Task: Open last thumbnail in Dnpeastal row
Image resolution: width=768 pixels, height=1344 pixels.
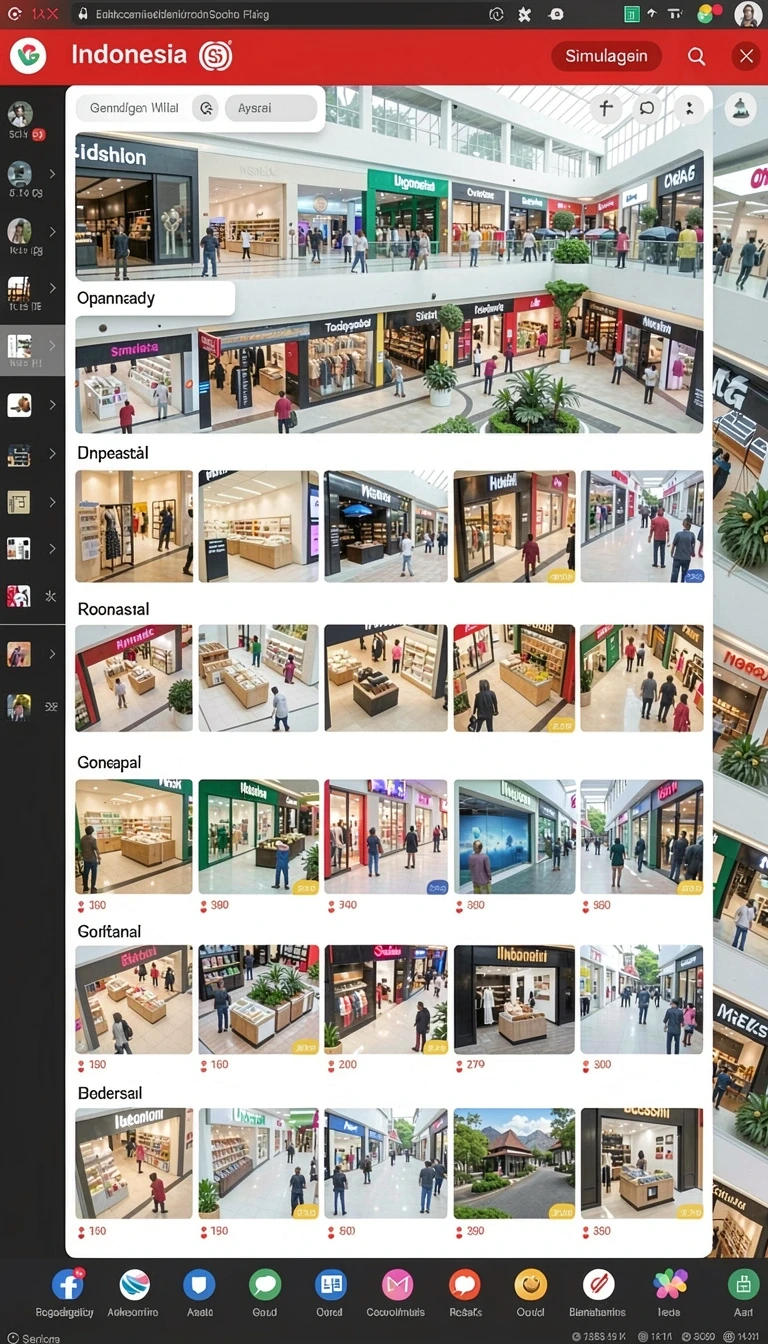Action: 642,526
